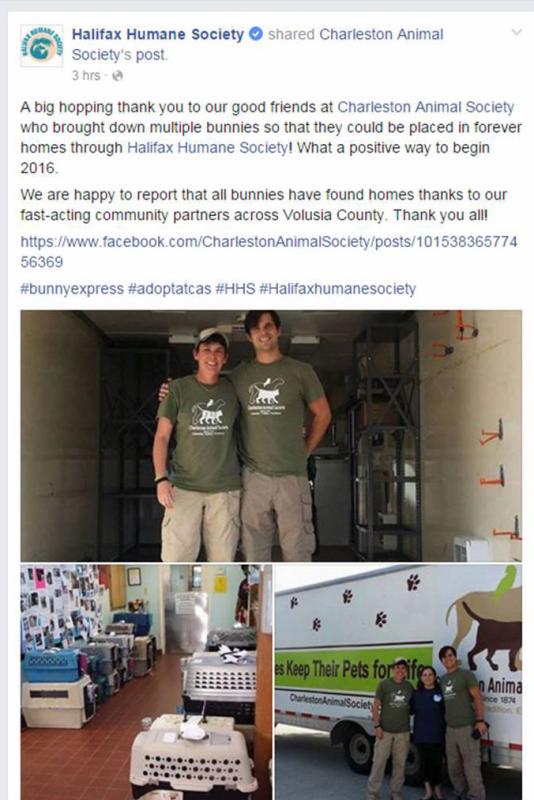Image resolution: width=534 pixels, height=800 pixels.
Task: Select the #HHS hashtag
Action: tap(235, 289)
